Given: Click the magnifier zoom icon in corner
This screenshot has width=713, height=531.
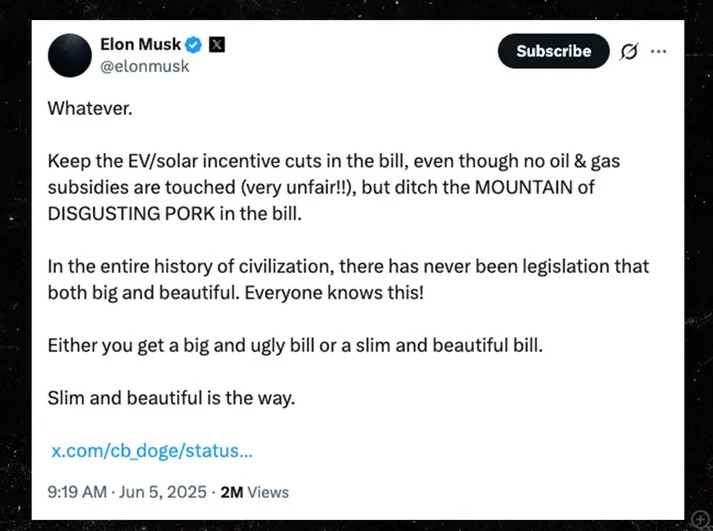Looking at the screenshot, I should point(699,517).
